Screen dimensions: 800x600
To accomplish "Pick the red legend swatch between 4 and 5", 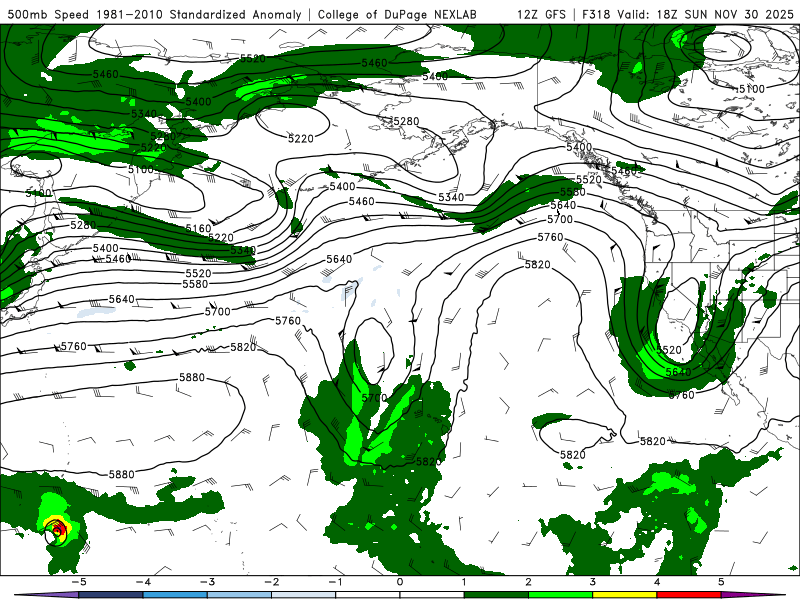I will (x=689, y=595).
